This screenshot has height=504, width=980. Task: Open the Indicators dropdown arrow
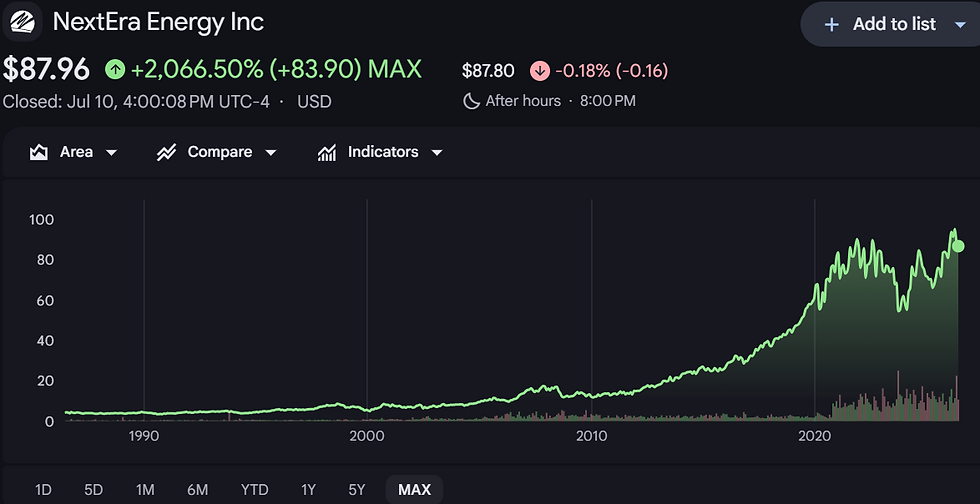437,153
